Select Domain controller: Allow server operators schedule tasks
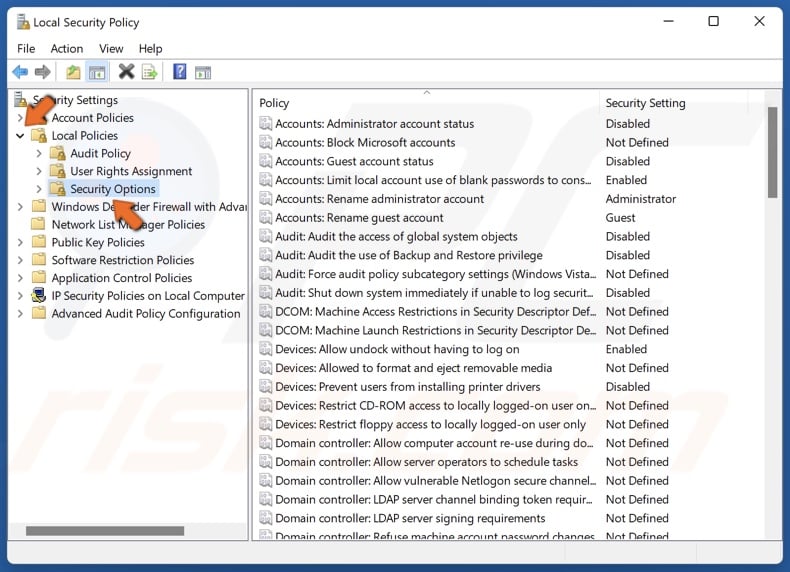Screen dimensions: 790x572 point(426,462)
